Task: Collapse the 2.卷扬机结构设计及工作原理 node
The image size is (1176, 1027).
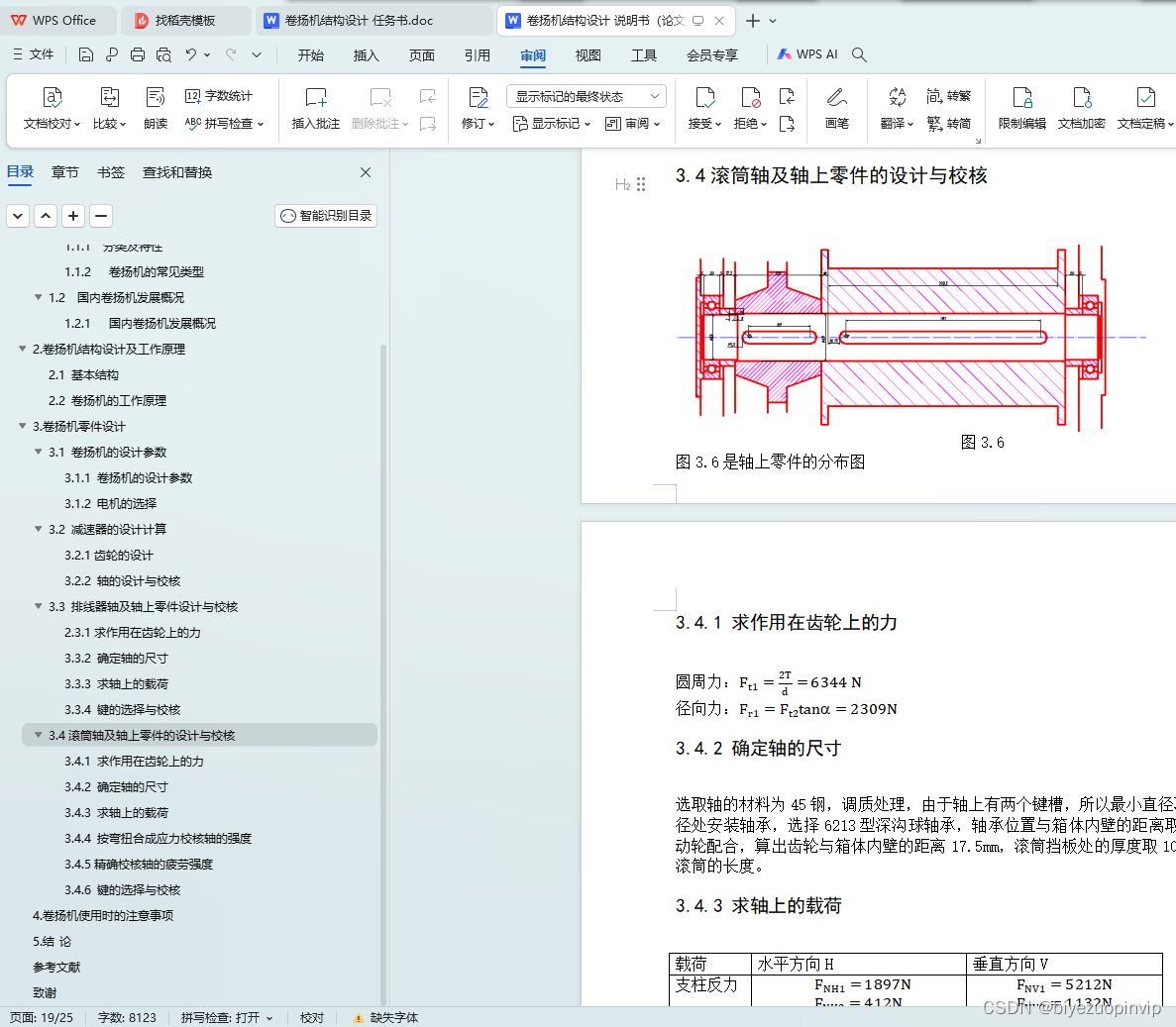Action: [x=23, y=350]
